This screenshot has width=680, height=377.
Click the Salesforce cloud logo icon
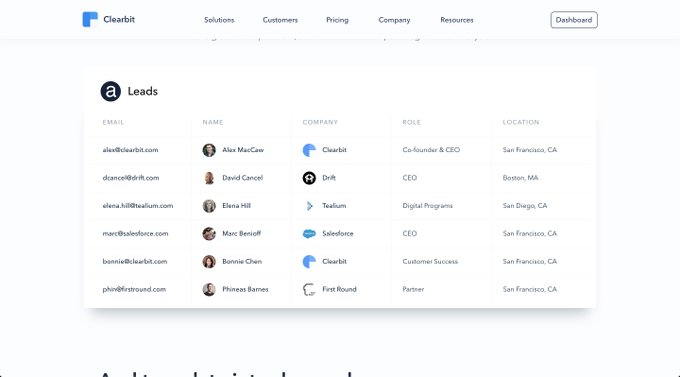point(309,234)
